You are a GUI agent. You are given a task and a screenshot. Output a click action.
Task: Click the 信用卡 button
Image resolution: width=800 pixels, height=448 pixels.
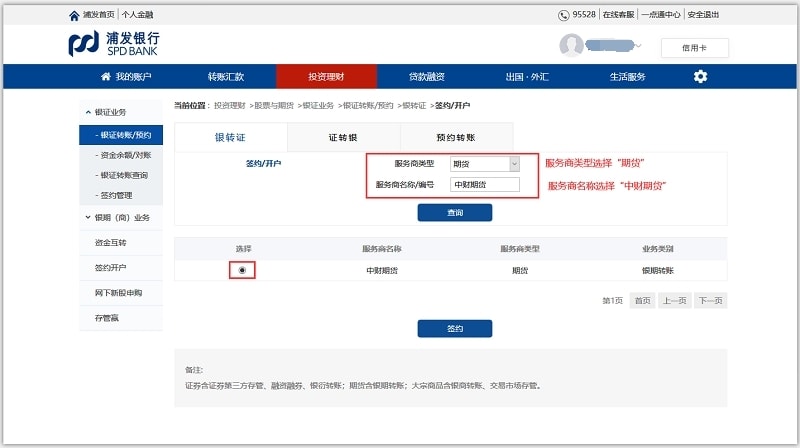point(694,47)
